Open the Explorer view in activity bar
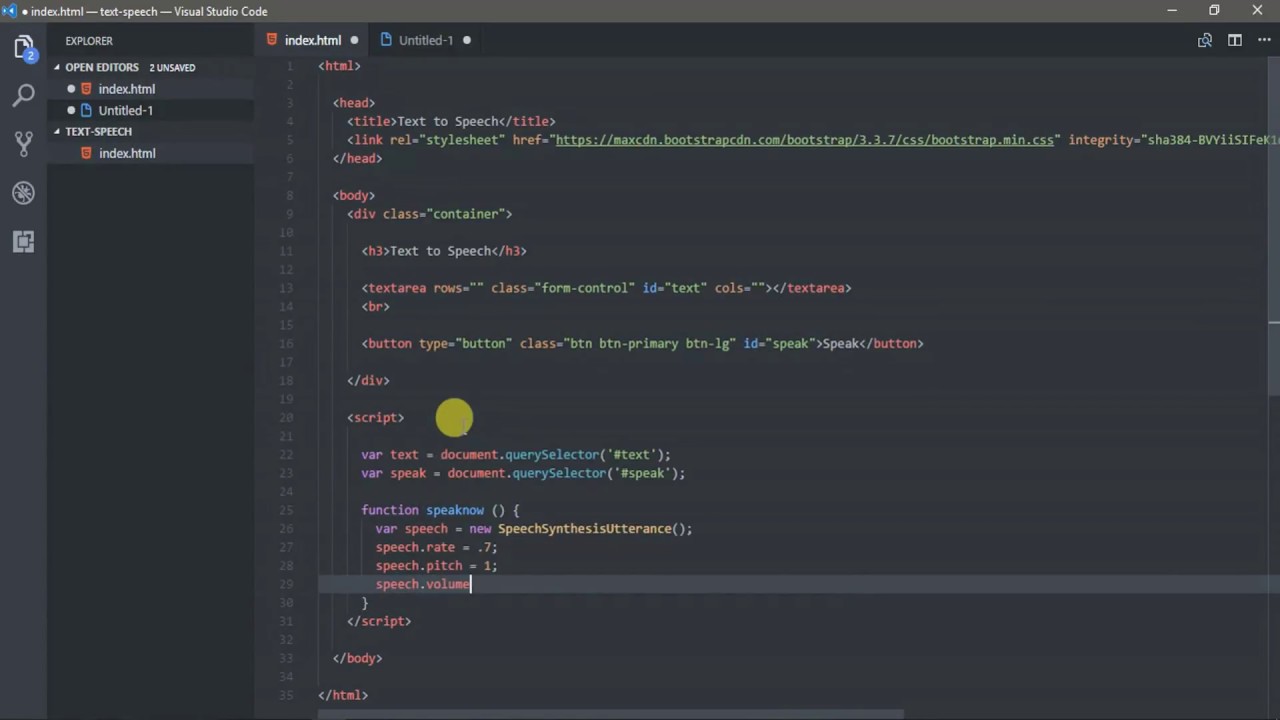Image resolution: width=1280 pixels, height=720 pixels. pos(24,47)
